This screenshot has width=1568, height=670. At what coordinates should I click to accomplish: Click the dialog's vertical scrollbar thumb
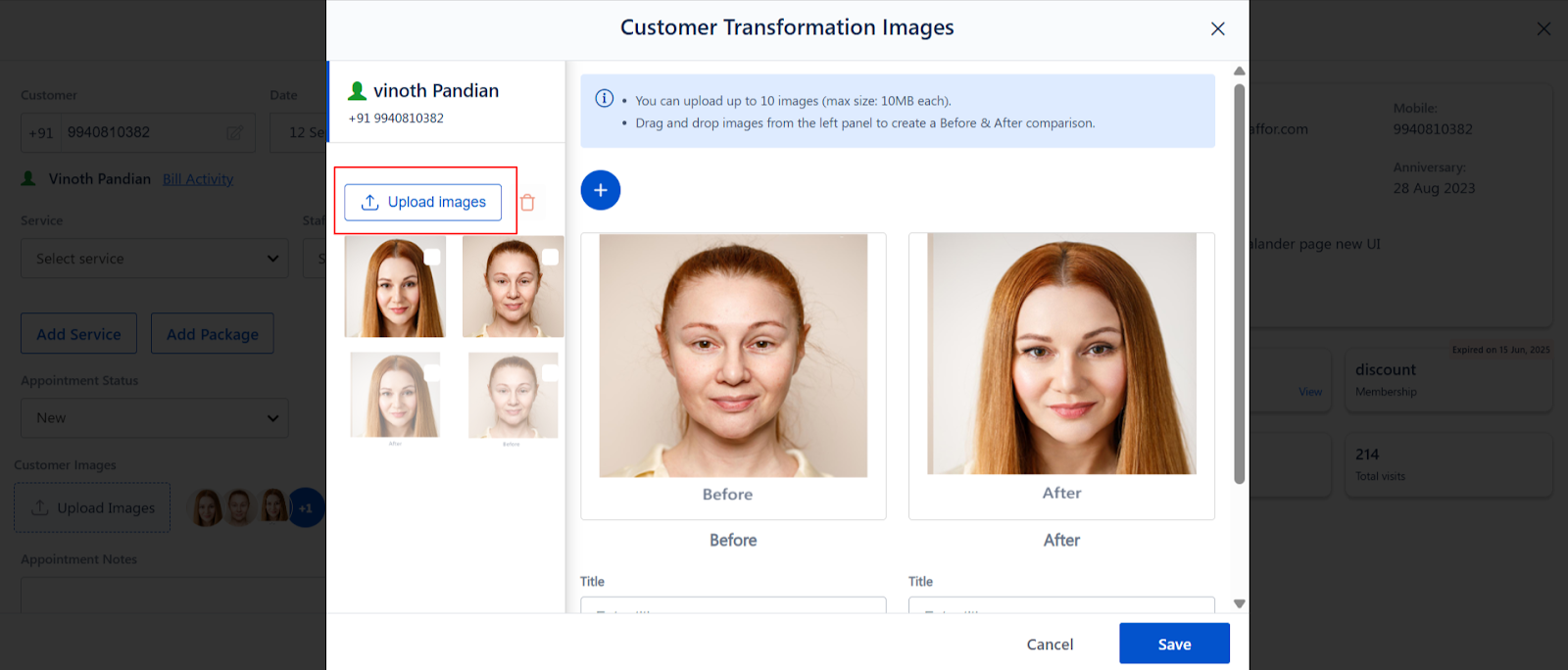pos(1239,284)
